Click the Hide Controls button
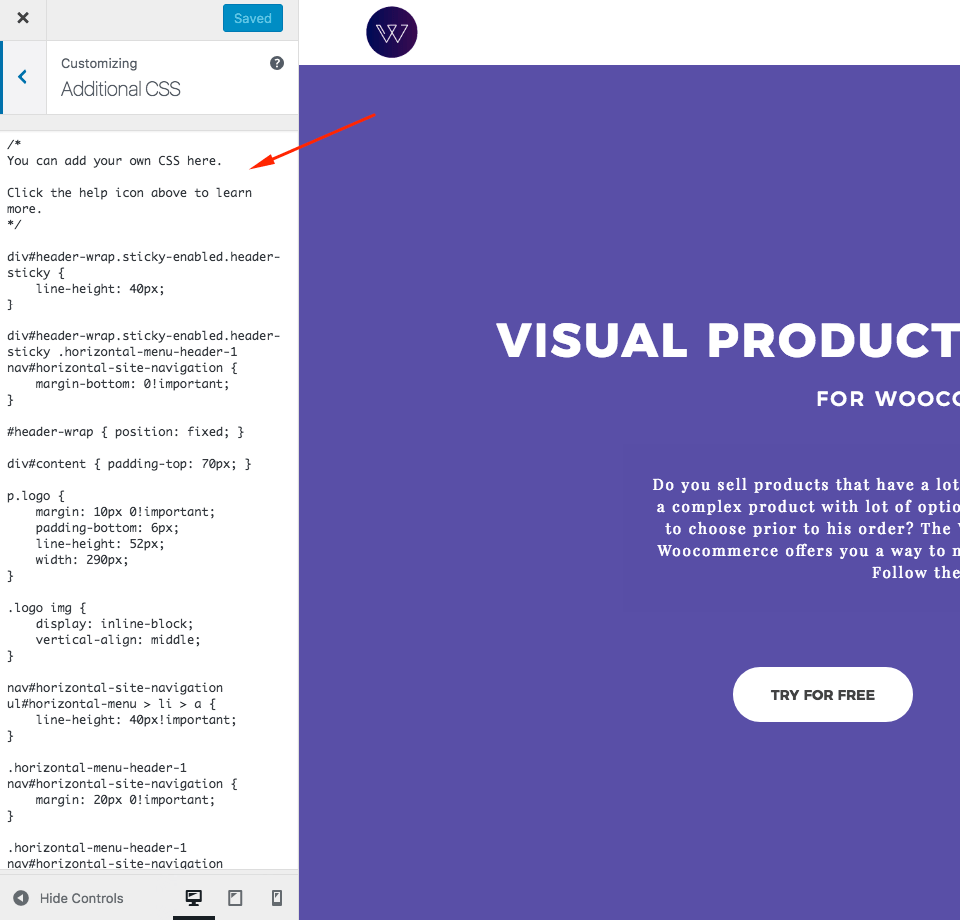 [69, 898]
